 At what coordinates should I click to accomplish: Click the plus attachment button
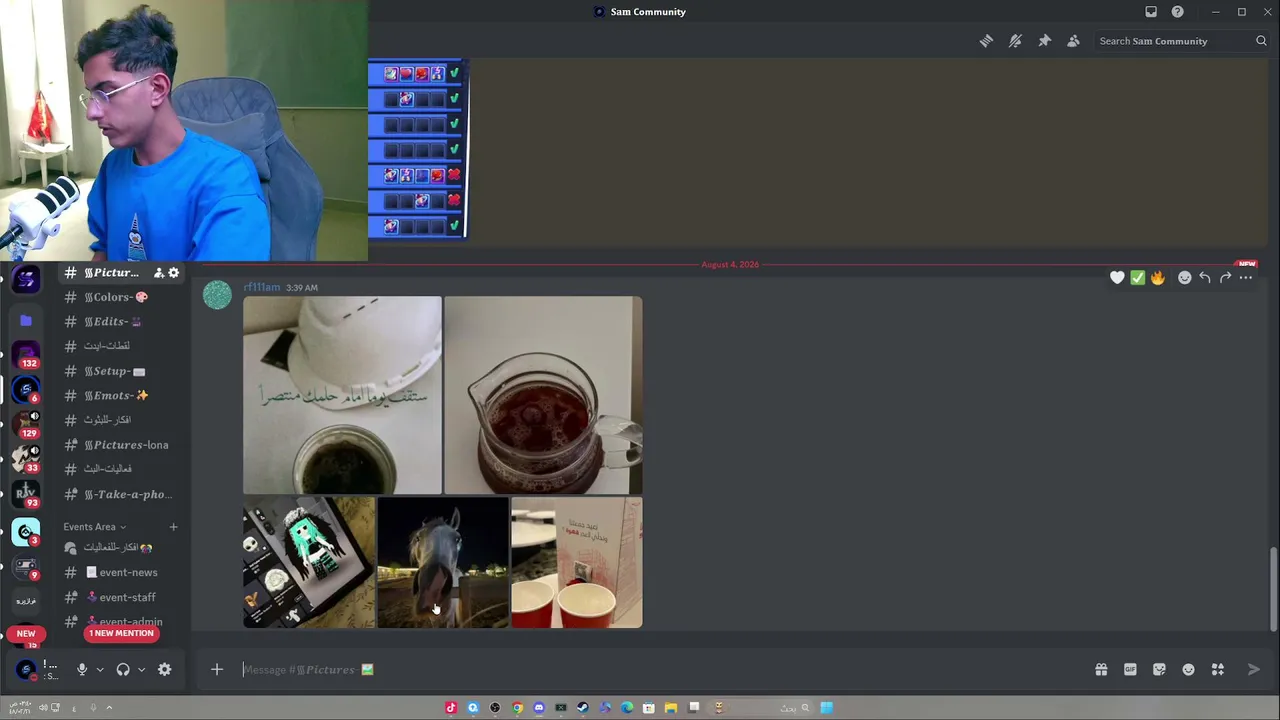pos(217,670)
